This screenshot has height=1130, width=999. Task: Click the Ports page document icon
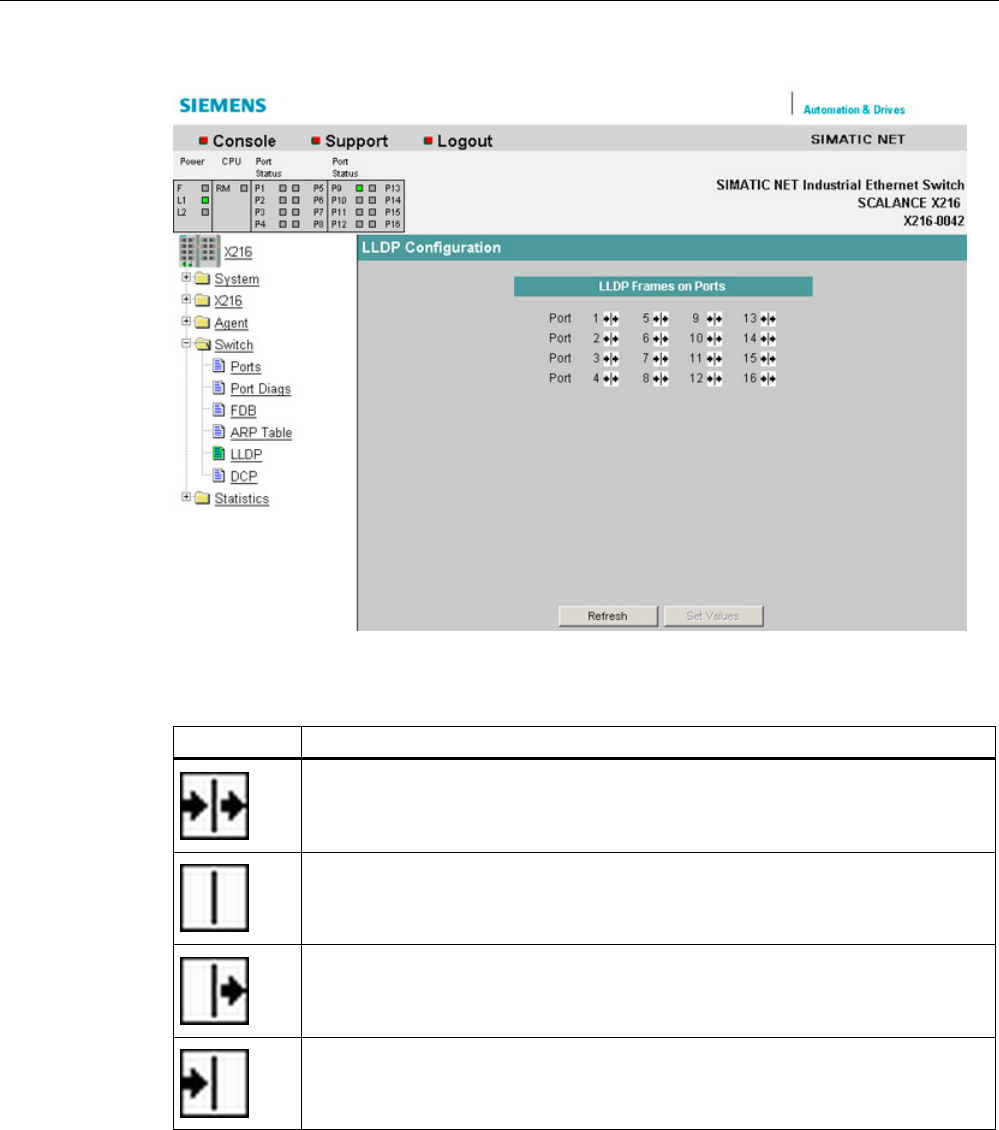(218, 365)
